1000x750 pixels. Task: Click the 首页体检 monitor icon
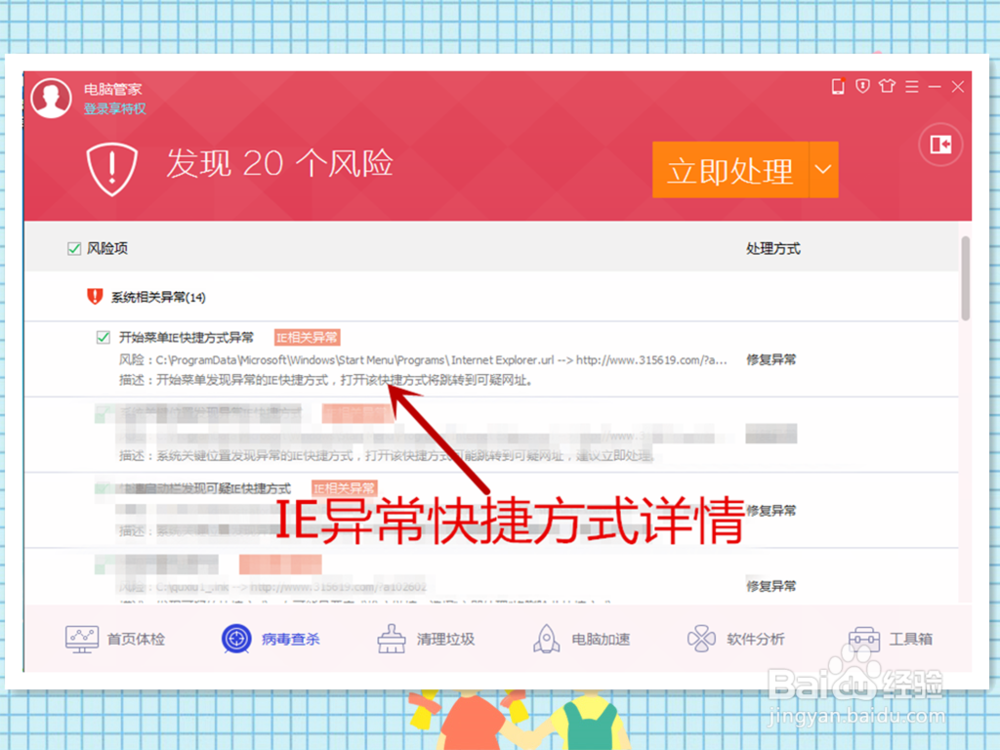click(x=82, y=639)
